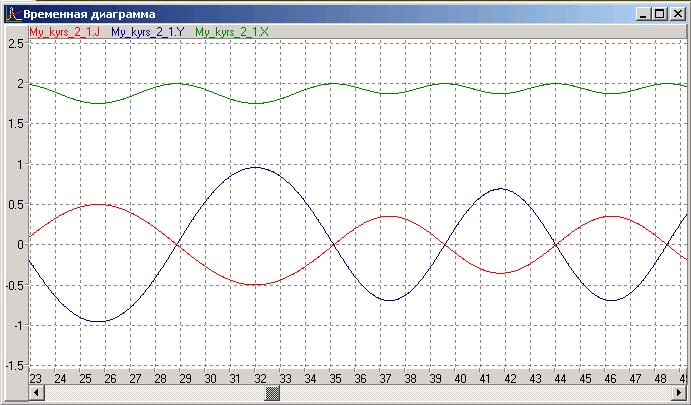
Task: Click the 46 label on time axis
Action: (x=610, y=379)
